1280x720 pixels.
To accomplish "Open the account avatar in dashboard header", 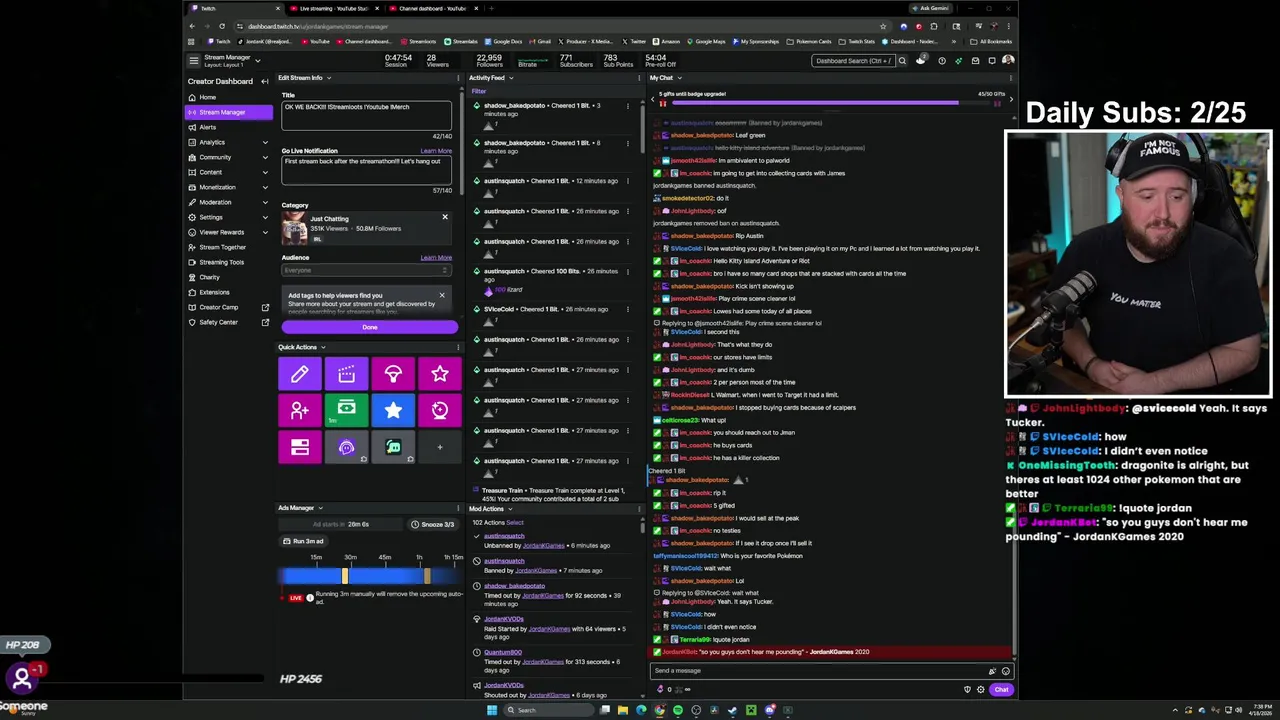I will (1008, 60).
